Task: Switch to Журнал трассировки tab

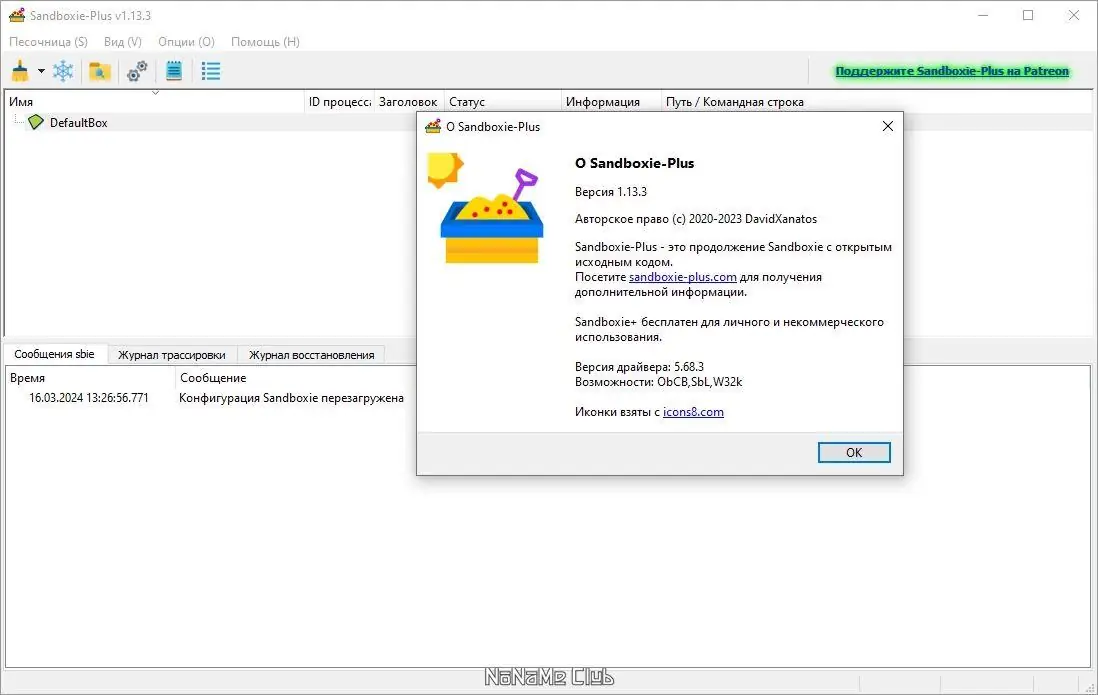Action: [172, 355]
